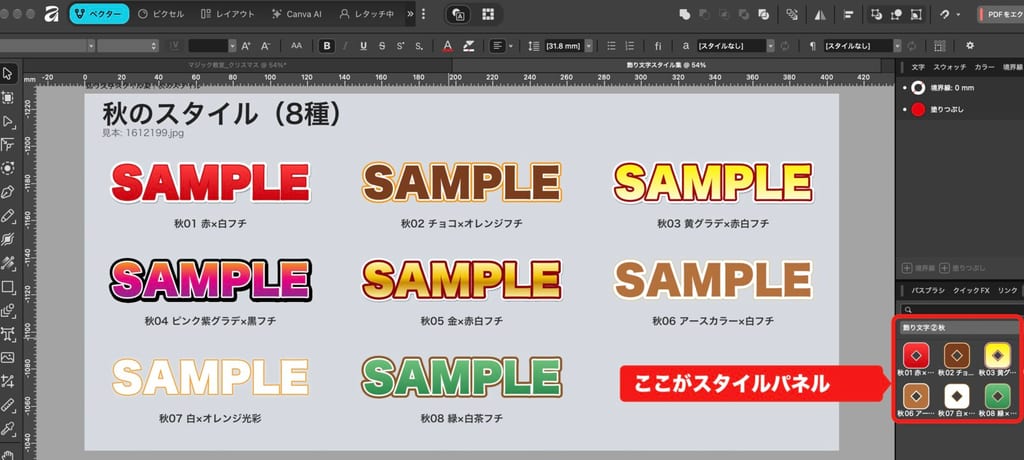Screen dimensions: 1024x460
Task: Switch to マジック教室_クリスマス document tab
Action: (238, 65)
